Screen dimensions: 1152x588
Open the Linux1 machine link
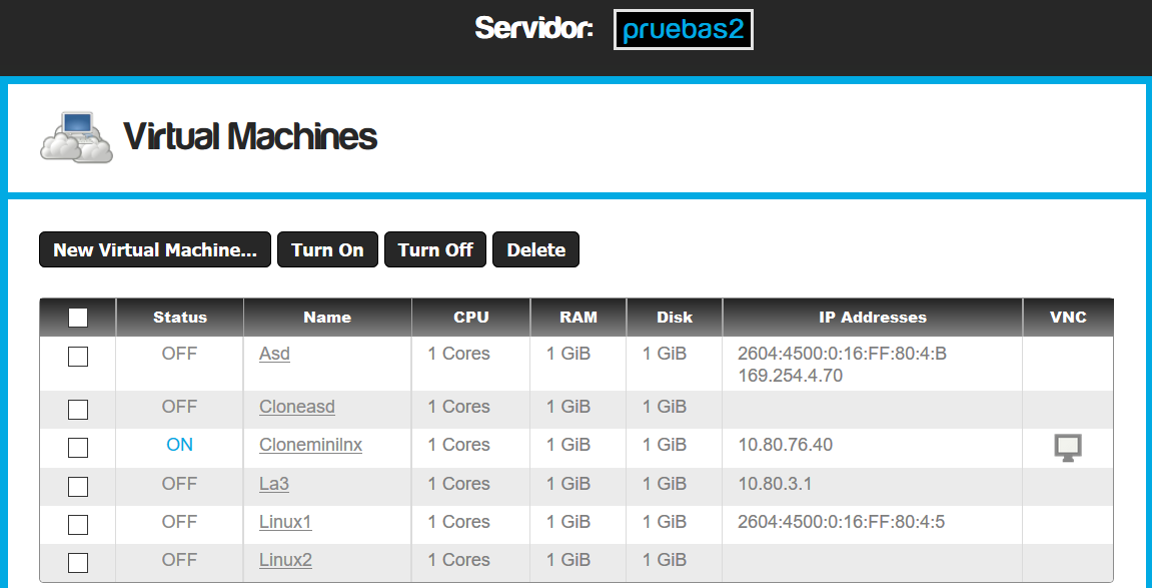pyautogui.click(x=286, y=522)
